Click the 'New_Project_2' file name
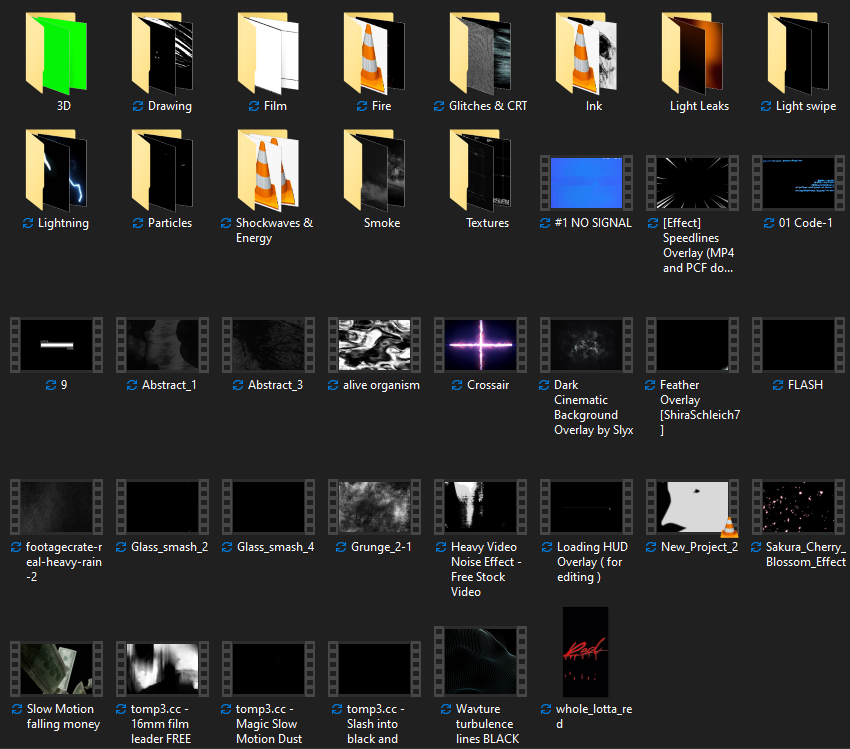This screenshot has height=749, width=850. 699,547
